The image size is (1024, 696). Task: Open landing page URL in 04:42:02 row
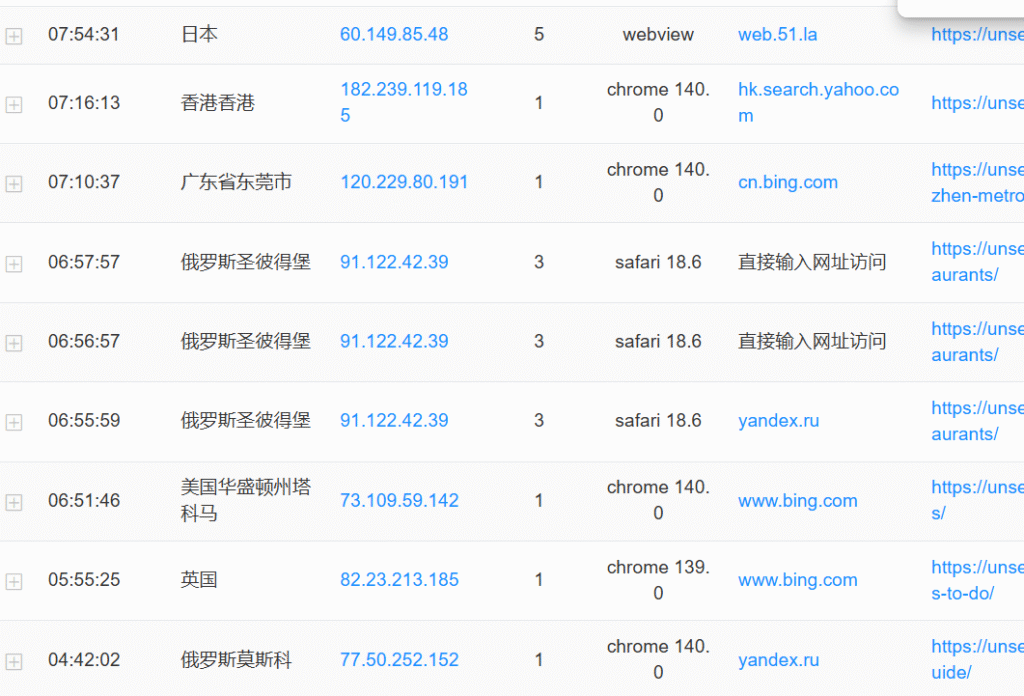(x=976, y=659)
